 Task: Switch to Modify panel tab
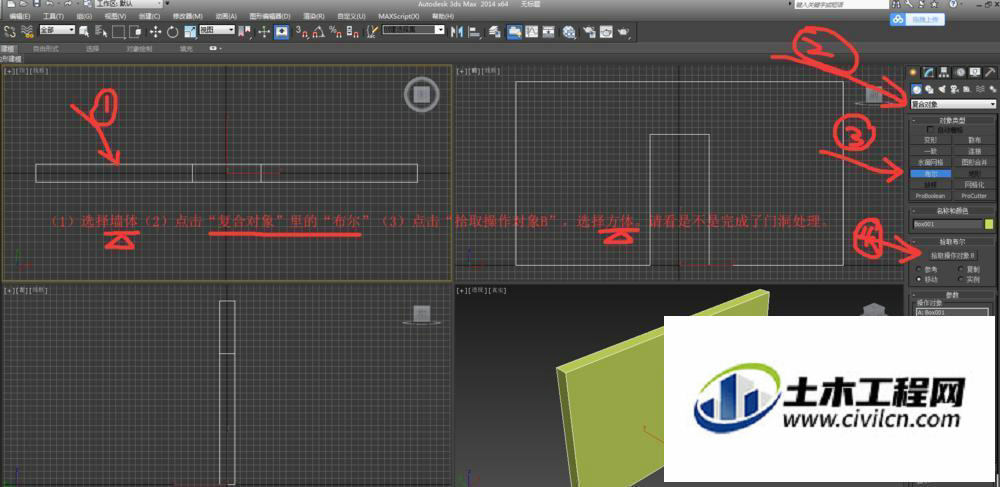928,73
